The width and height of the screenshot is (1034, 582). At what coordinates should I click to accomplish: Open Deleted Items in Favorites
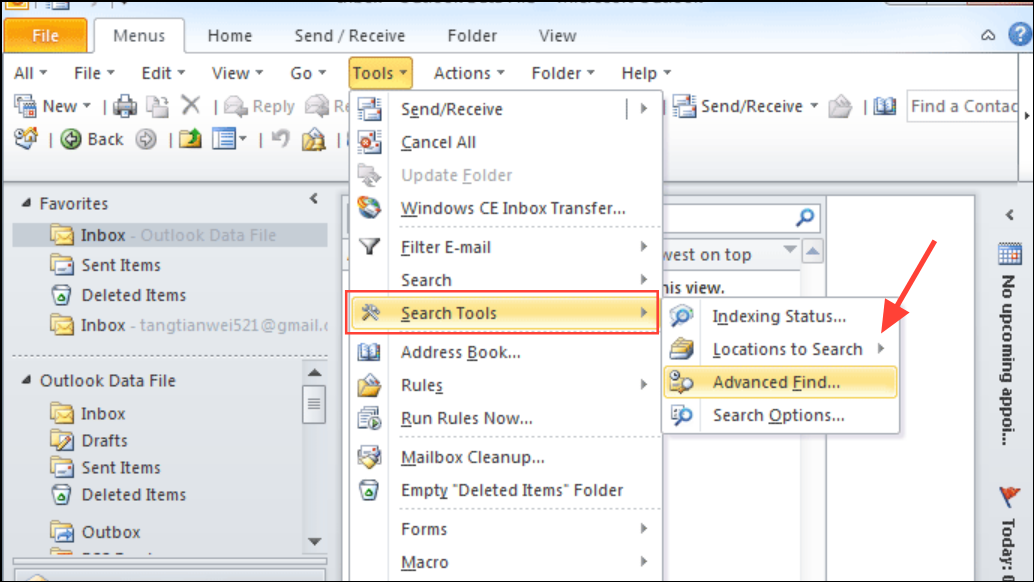point(134,295)
